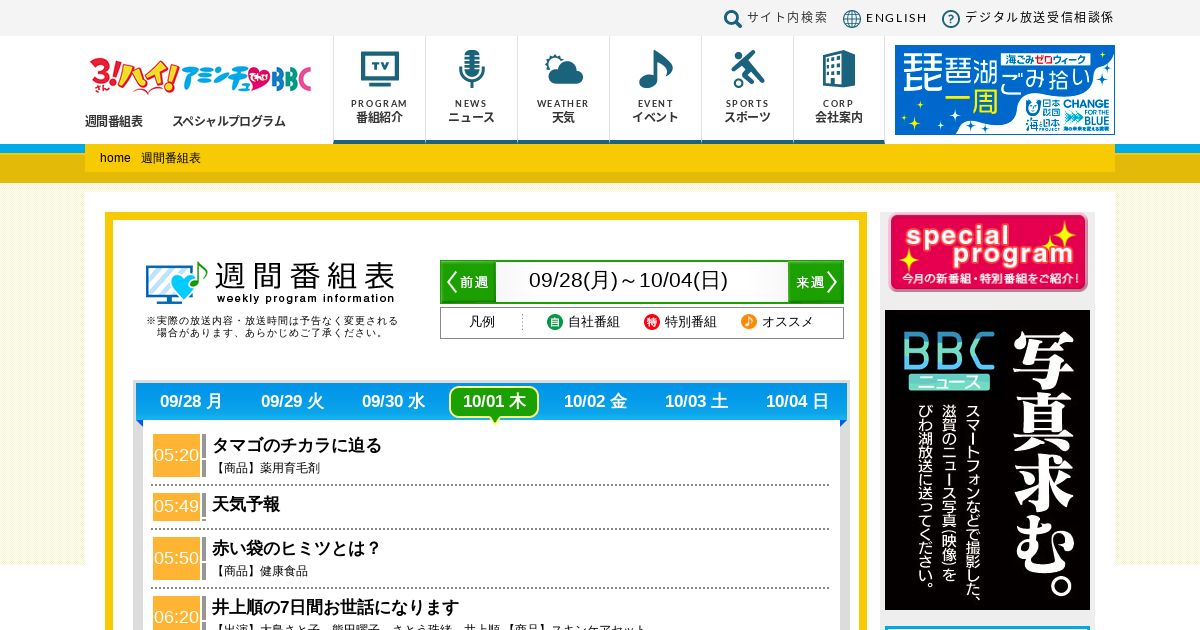Select the 09/29 火 tab
The height and width of the screenshot is (630, 1200).
coord(292,402)
